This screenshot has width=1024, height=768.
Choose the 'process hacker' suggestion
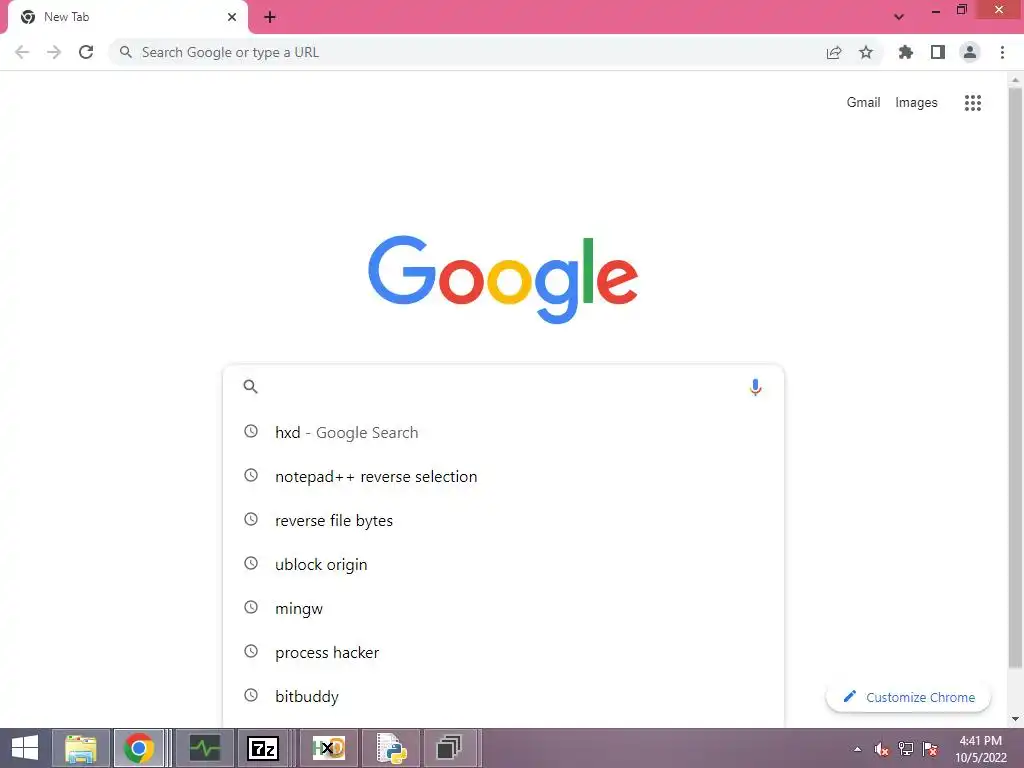[503, 652]
